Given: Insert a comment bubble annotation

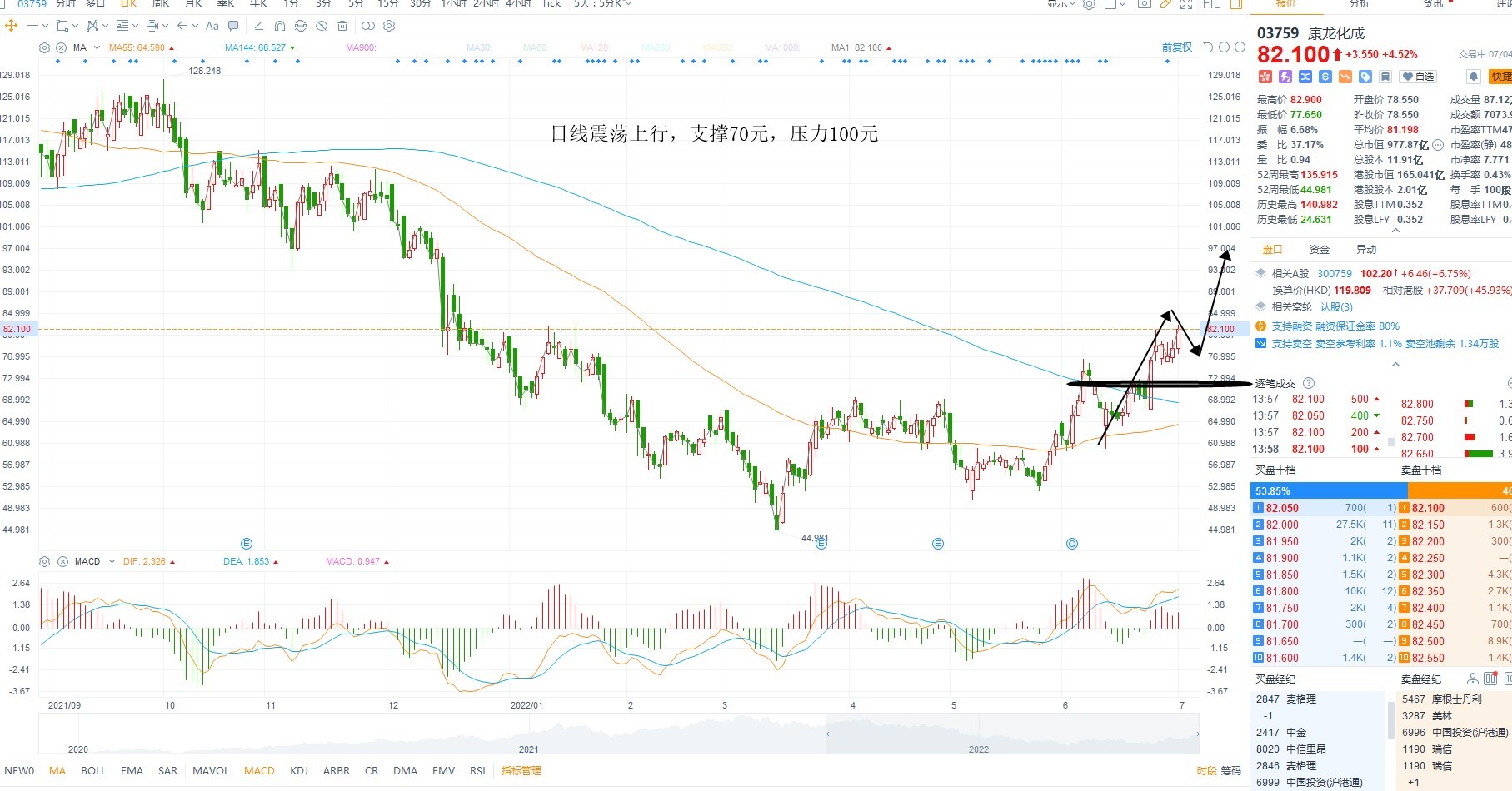Looking at the screenshot, I should pyautogui.click(x=233, y=26).
